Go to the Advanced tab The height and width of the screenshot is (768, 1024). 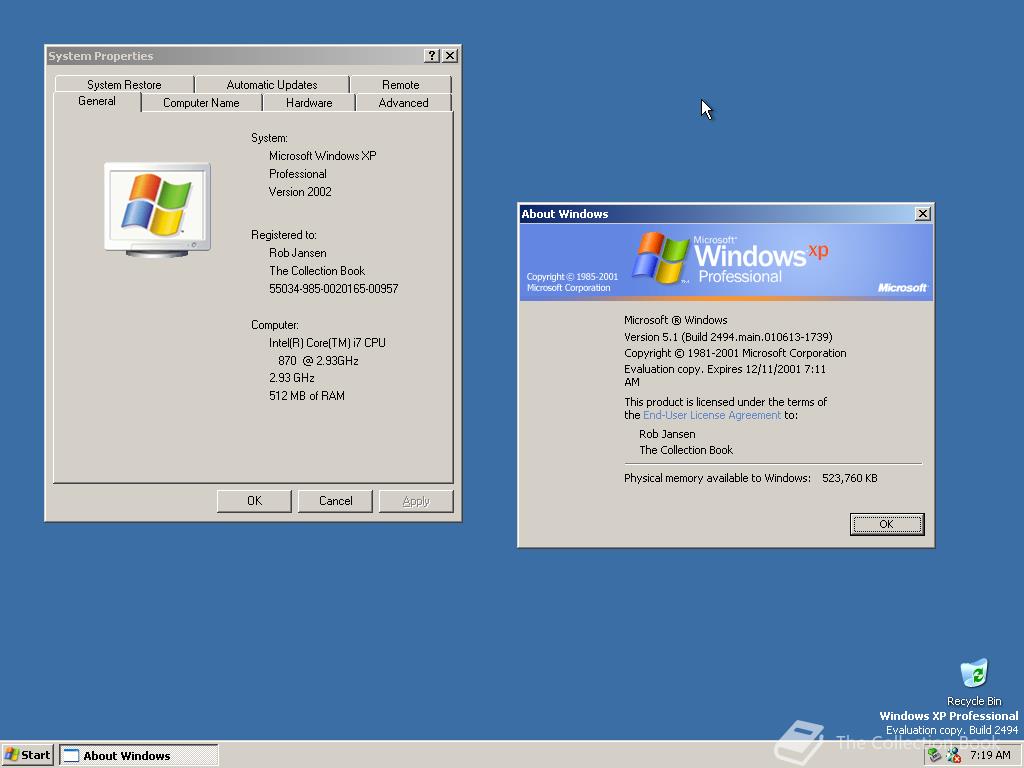point(404,103)
